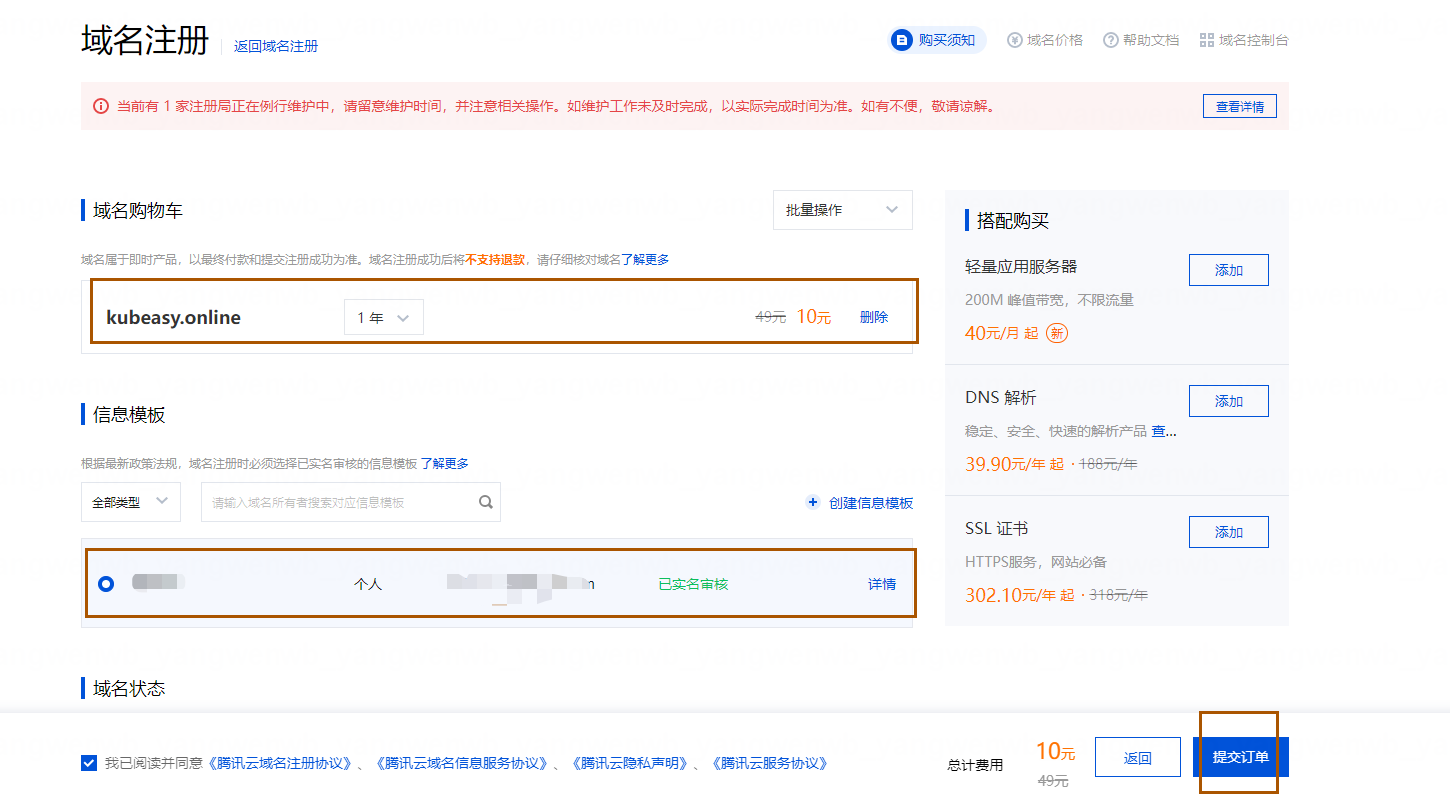Click 已实名审核 status text
This screenshot has height=798, width=1450.
click(x=693, y=584)
